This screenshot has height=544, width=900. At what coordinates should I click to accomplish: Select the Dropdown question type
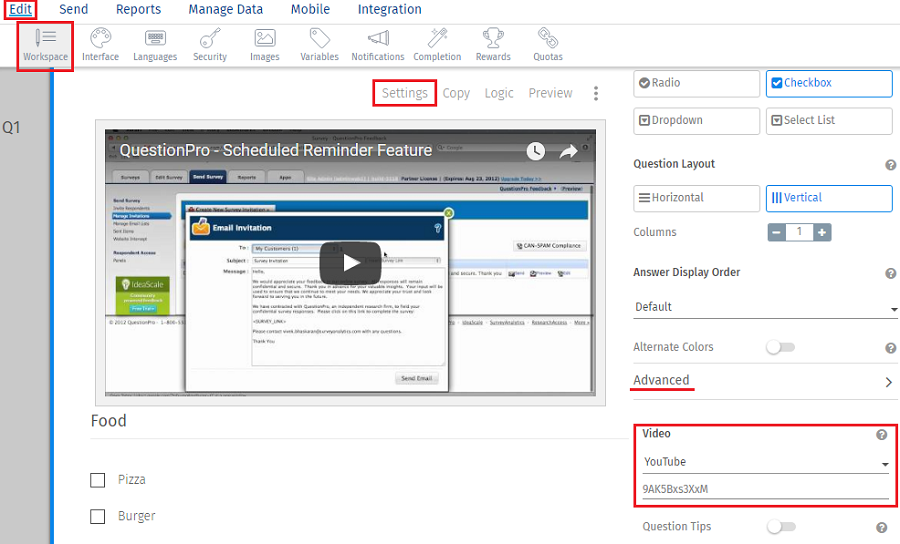696,121
